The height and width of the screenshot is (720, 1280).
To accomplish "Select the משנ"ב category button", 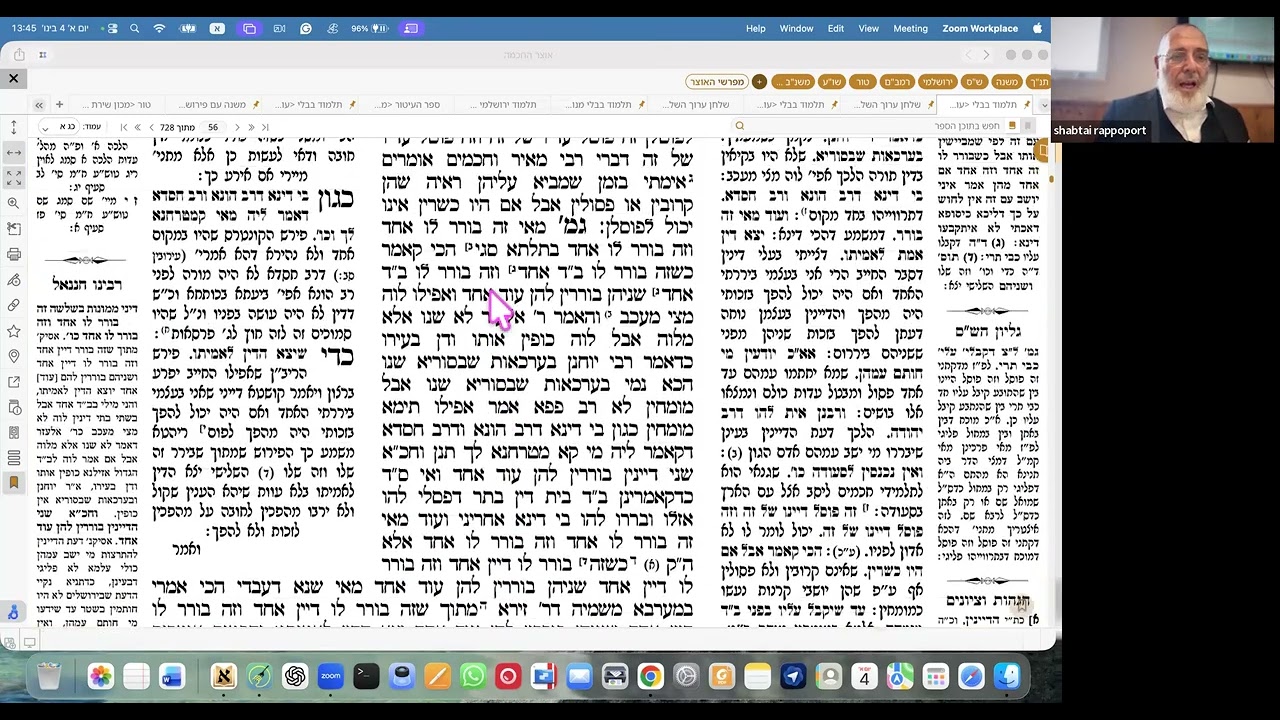I will [794, 82].
